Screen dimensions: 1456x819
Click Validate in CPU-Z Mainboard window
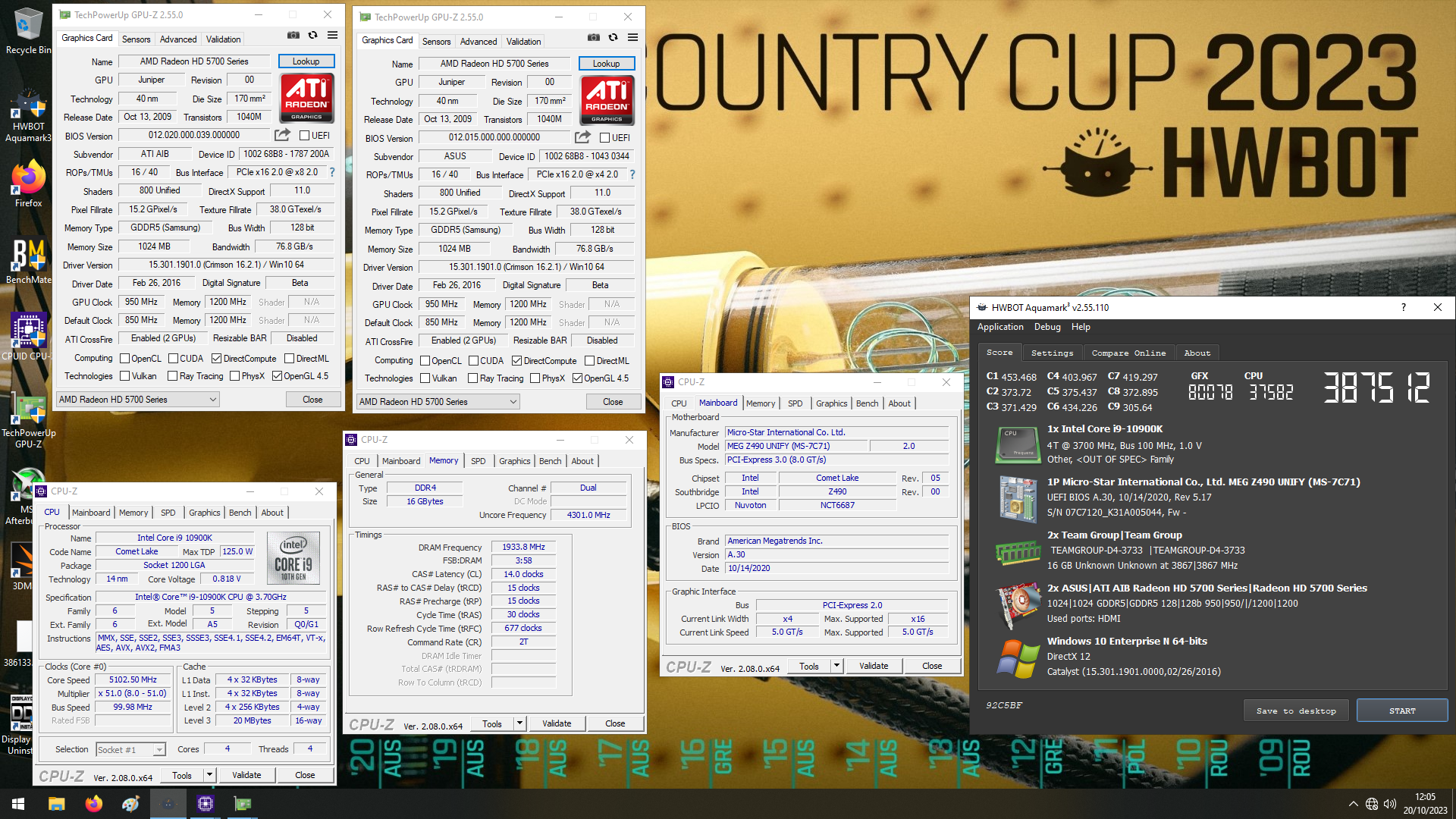pos(873,665)
